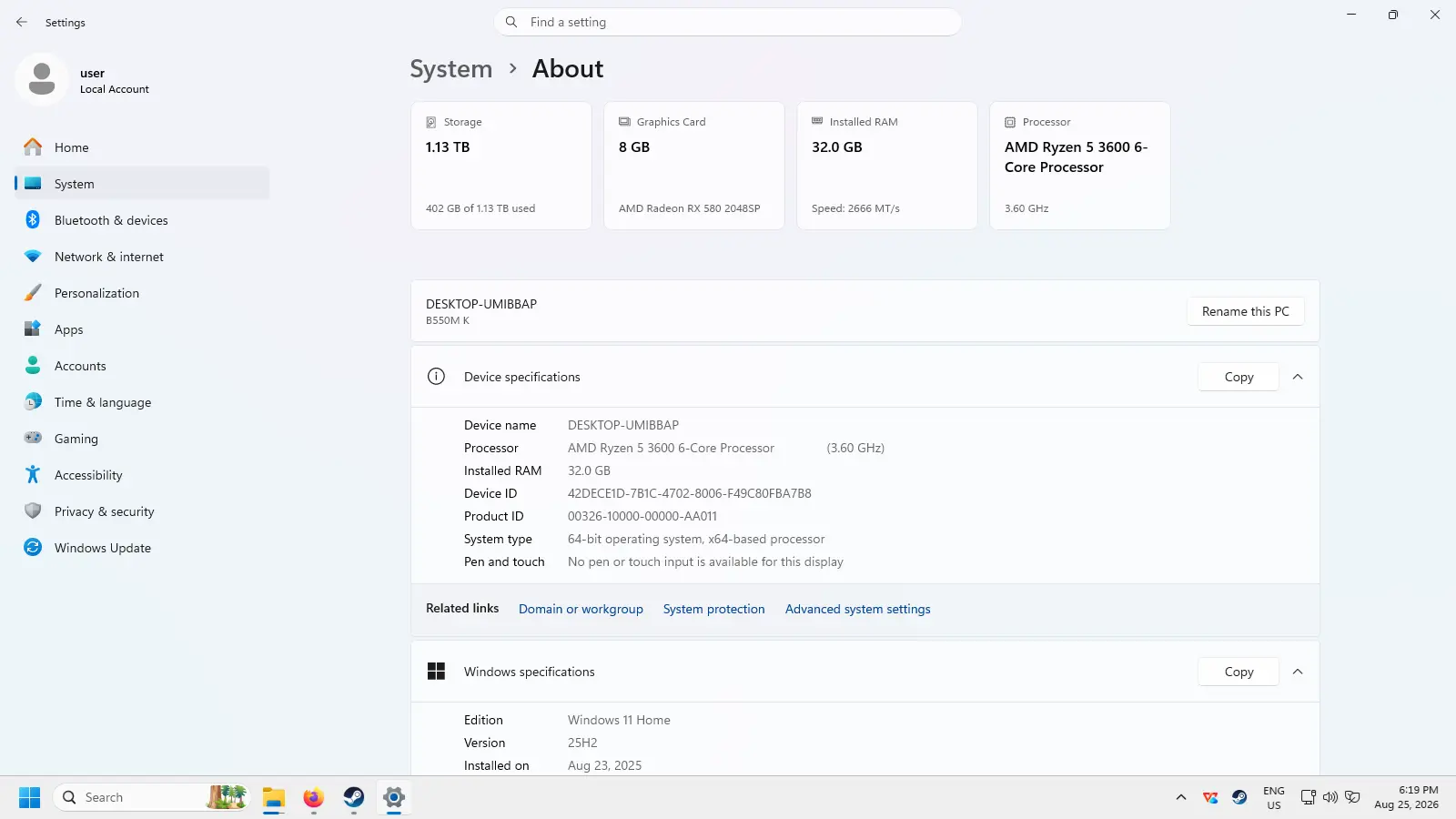The height and width of the screenshot is (819, 1456).
Task: Click the 'B550M K' model text
Action: point(448,320)
